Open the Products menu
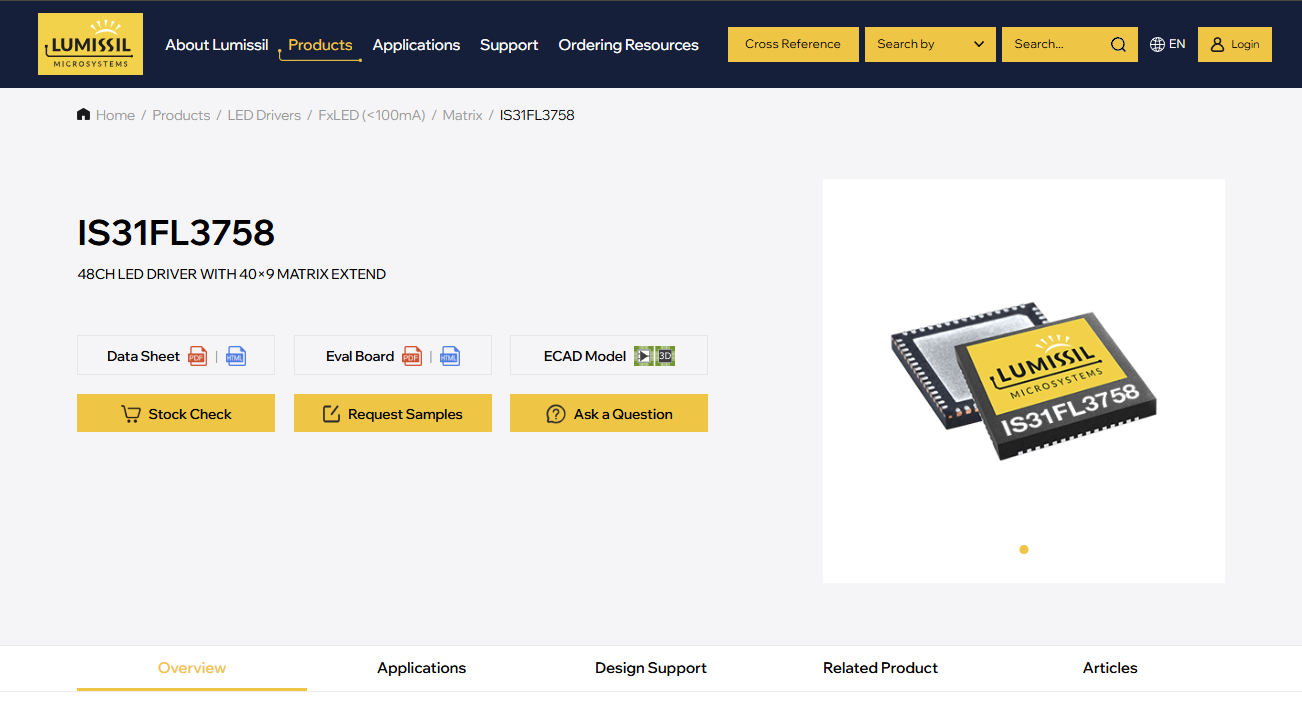Viewport: 1302px width, 701px height. point(320,45)
